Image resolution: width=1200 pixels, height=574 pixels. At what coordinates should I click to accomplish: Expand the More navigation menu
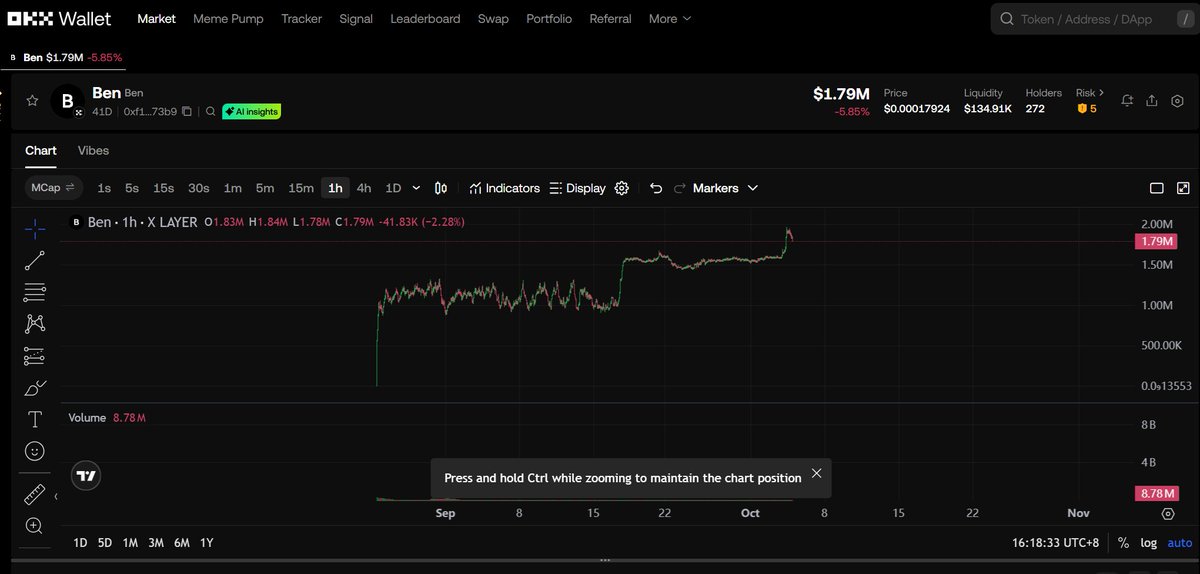click(x=670, y=19)
